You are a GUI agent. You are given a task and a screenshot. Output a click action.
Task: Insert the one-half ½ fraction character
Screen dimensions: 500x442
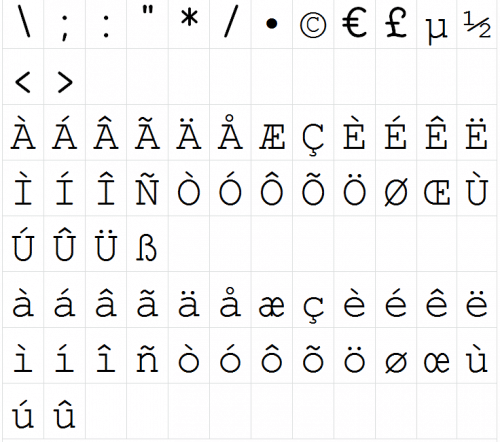(477, 24)
